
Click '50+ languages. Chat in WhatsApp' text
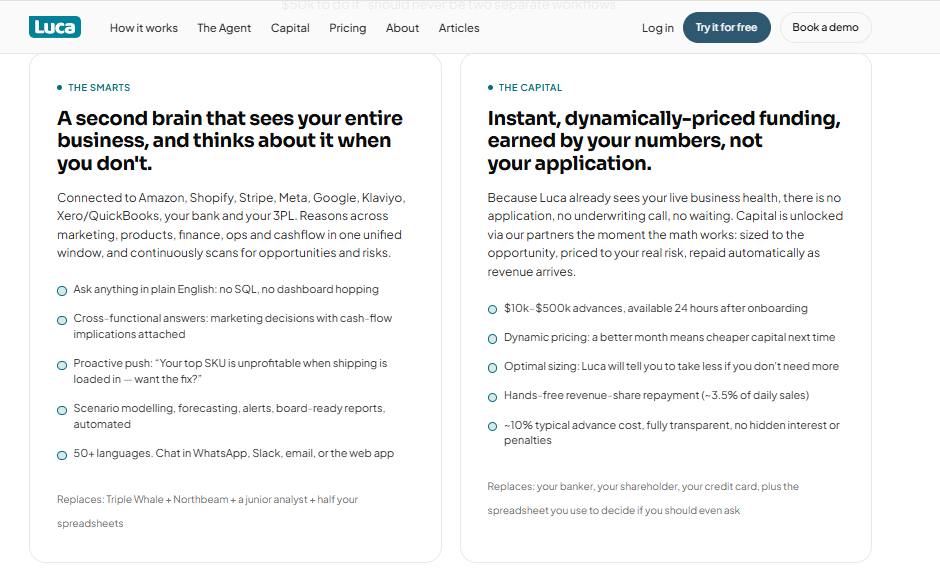pyautogui.click(x=234, y=453)
